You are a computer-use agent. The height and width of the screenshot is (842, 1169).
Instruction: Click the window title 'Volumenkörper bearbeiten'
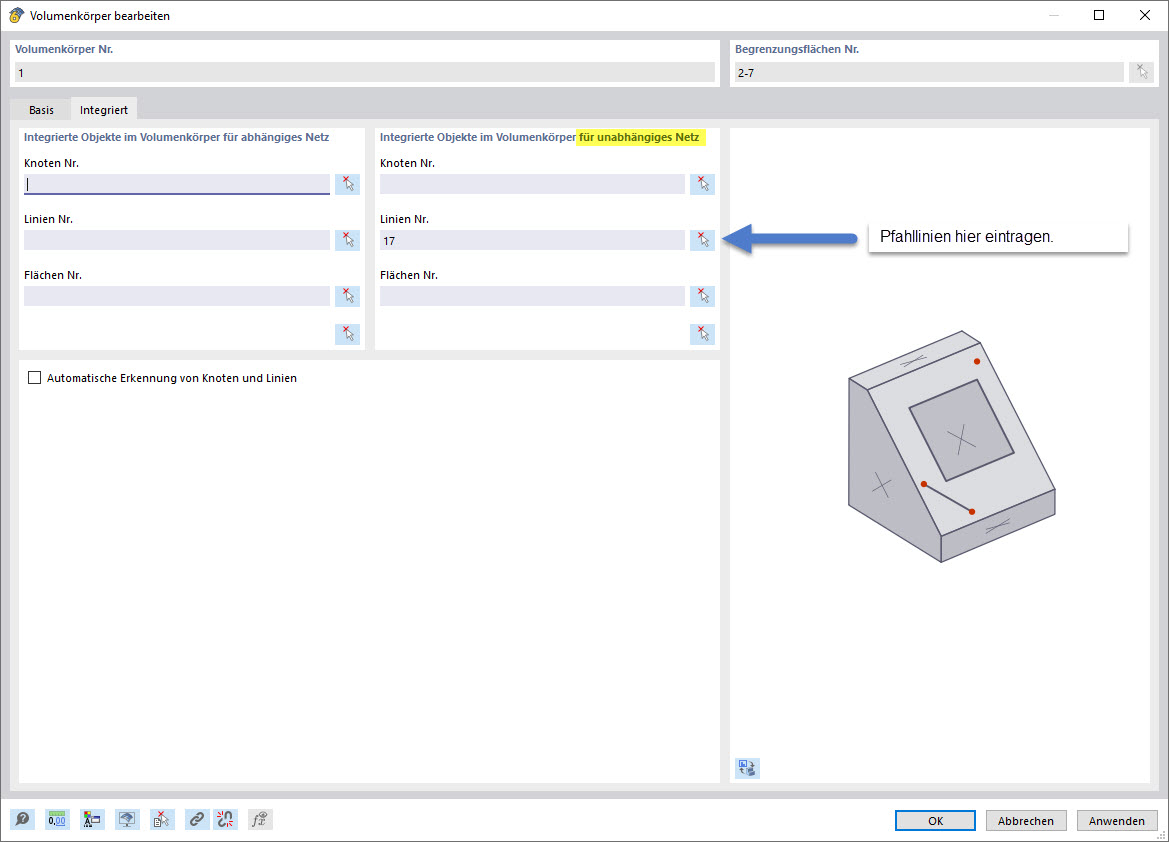coord(100,16)
